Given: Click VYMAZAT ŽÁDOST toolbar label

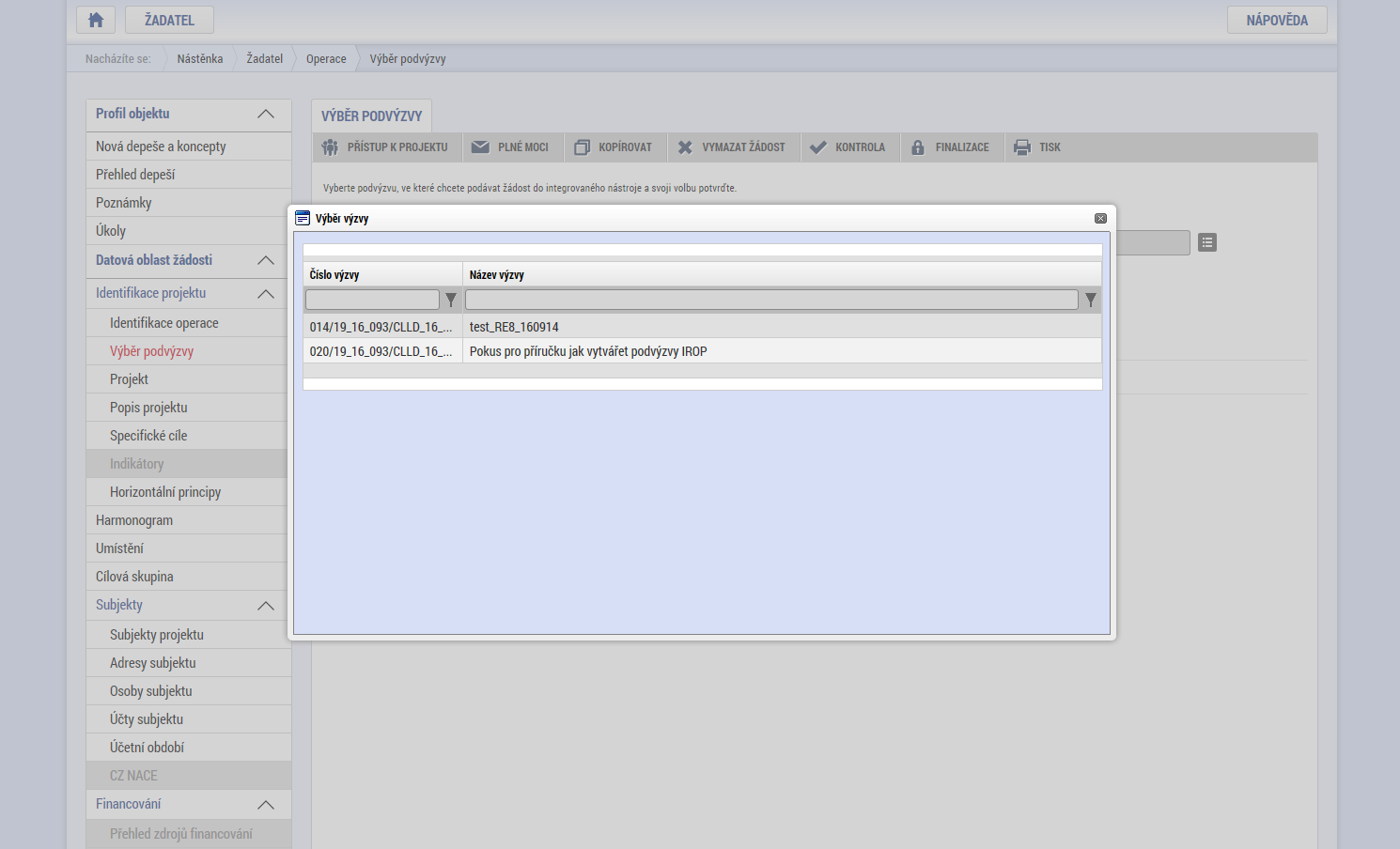Looking at the screenshot, I should [743, 147].
